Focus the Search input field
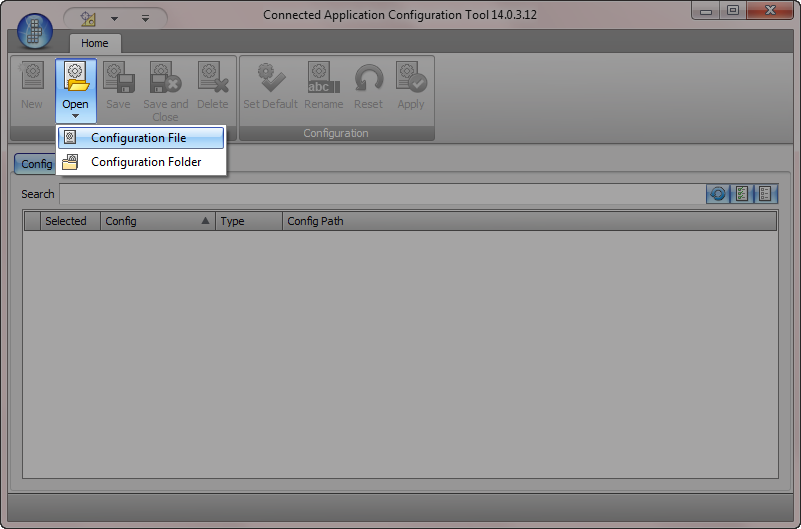 tap(383, 194)
